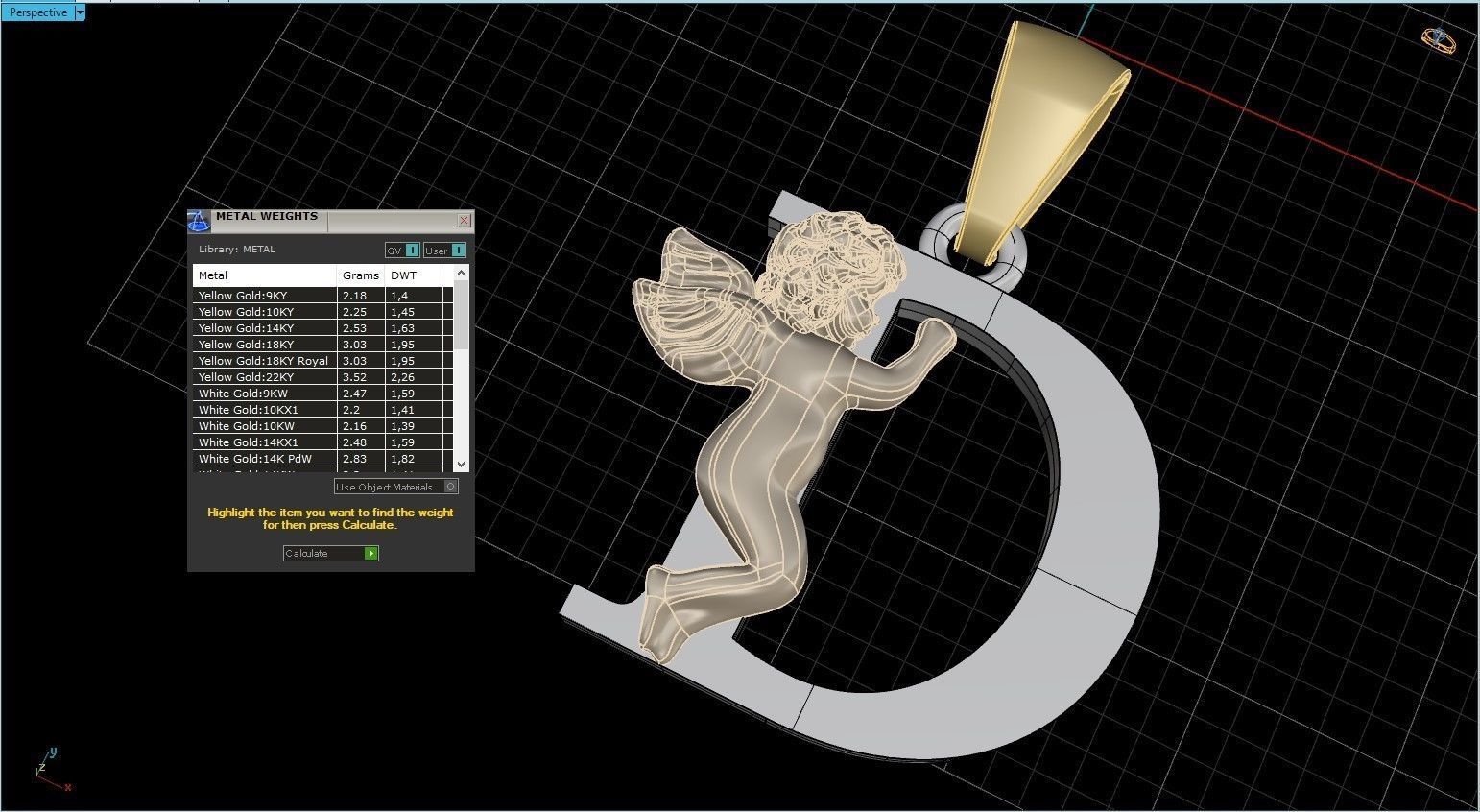Click the scroll-down arrow on the metal list
Screen dimensions: 1480x812
(x=462, y=465)
